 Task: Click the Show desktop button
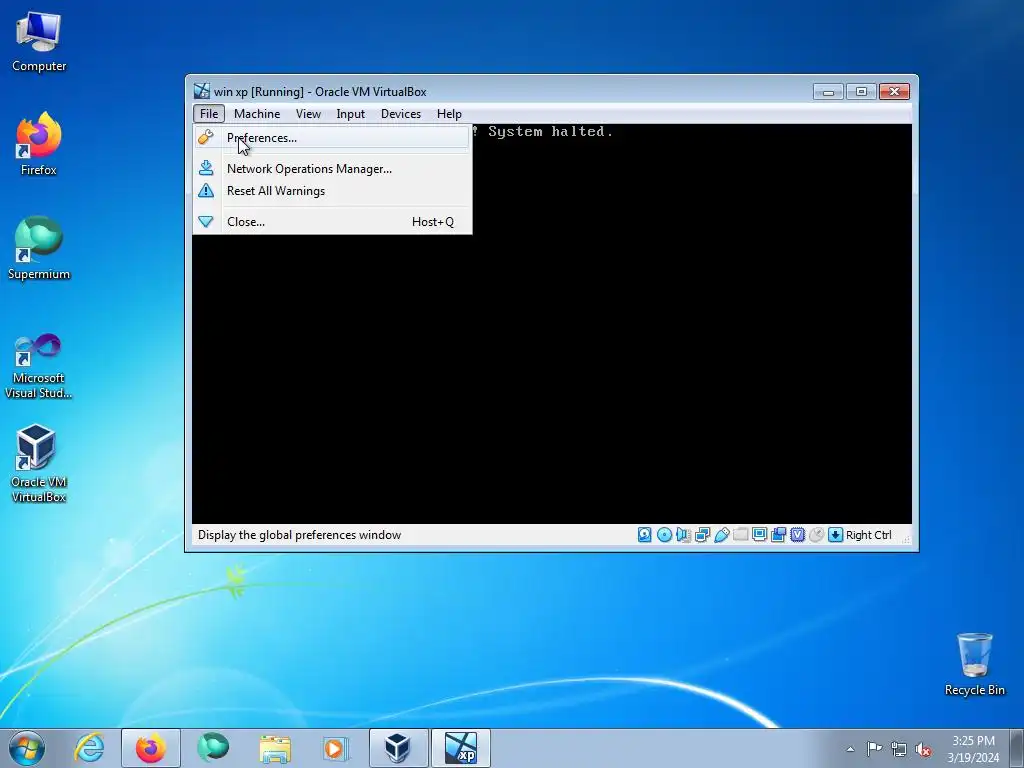pyautogui.click(x=1017, y=748)
